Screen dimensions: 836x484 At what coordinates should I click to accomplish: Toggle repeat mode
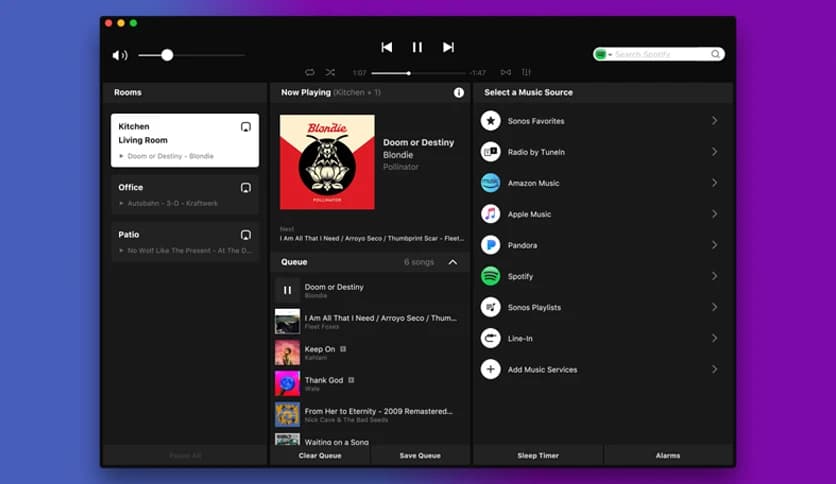(x=310, y=72)
